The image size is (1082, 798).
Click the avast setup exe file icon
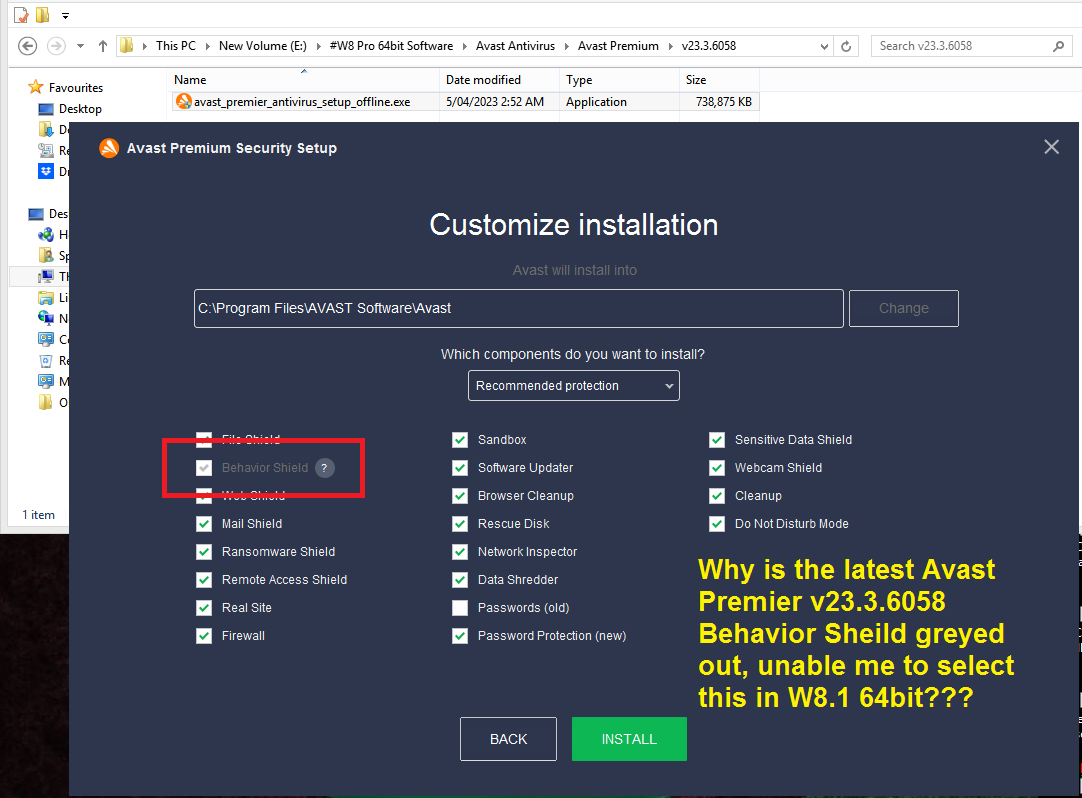pyautogui.click(x=184, y=101)
